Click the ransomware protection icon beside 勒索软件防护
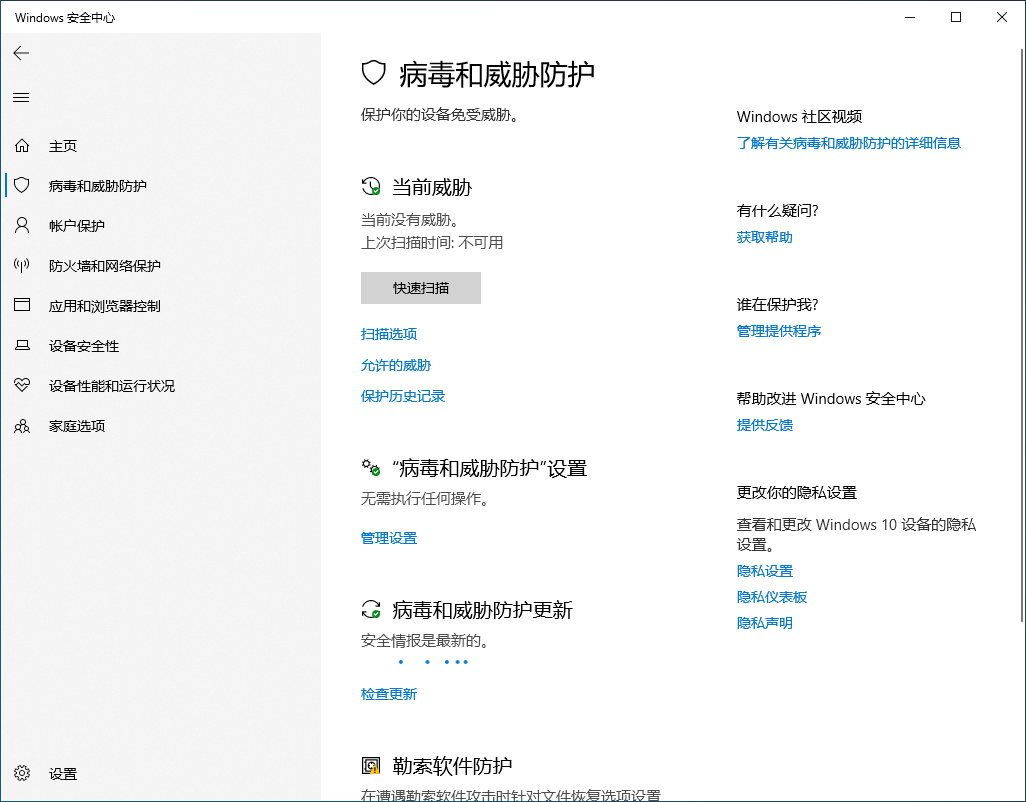This screenshot has height=802, width=1026. click(x=371, y=765)
